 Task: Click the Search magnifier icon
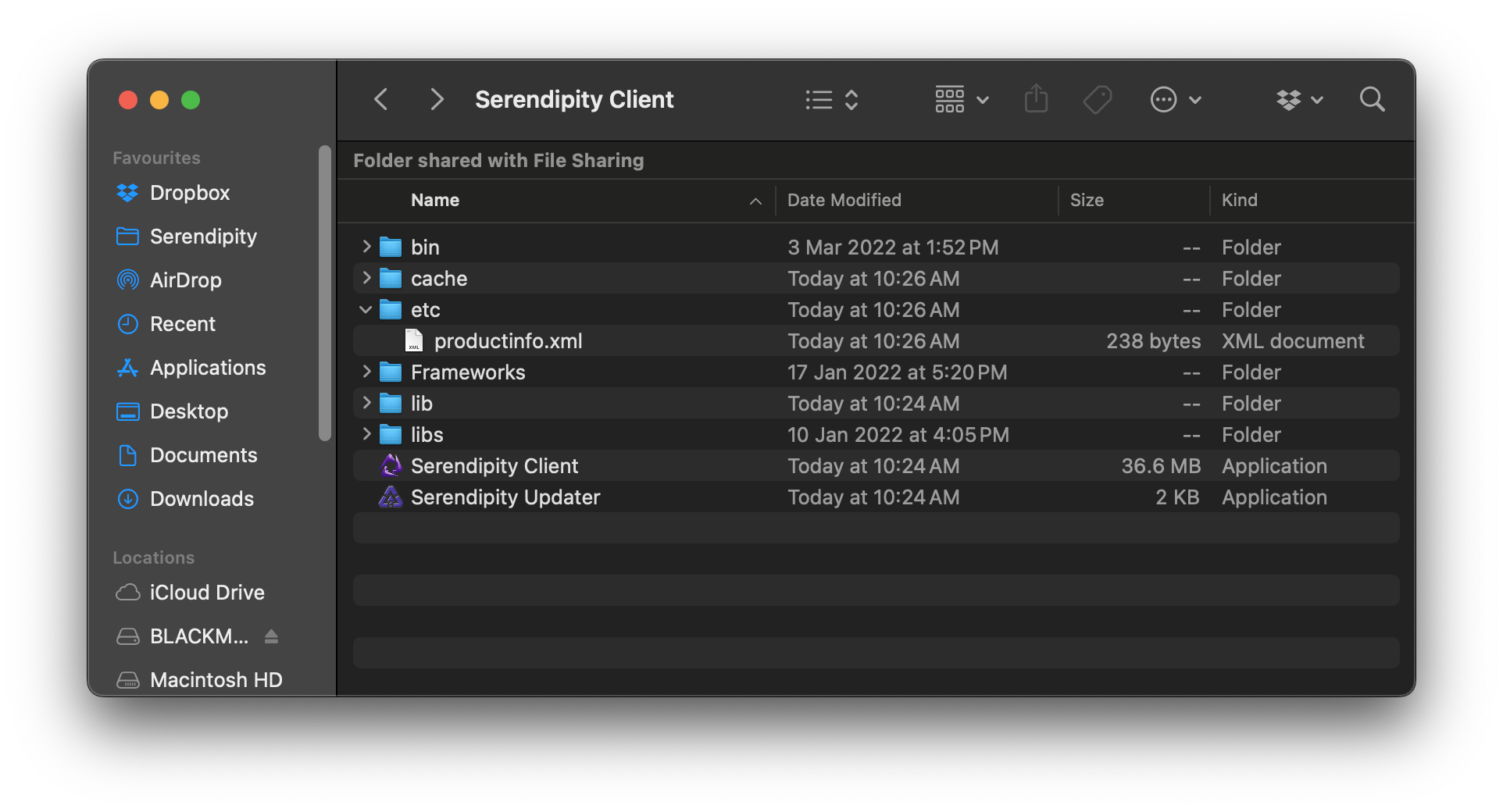click(1372, 100)
